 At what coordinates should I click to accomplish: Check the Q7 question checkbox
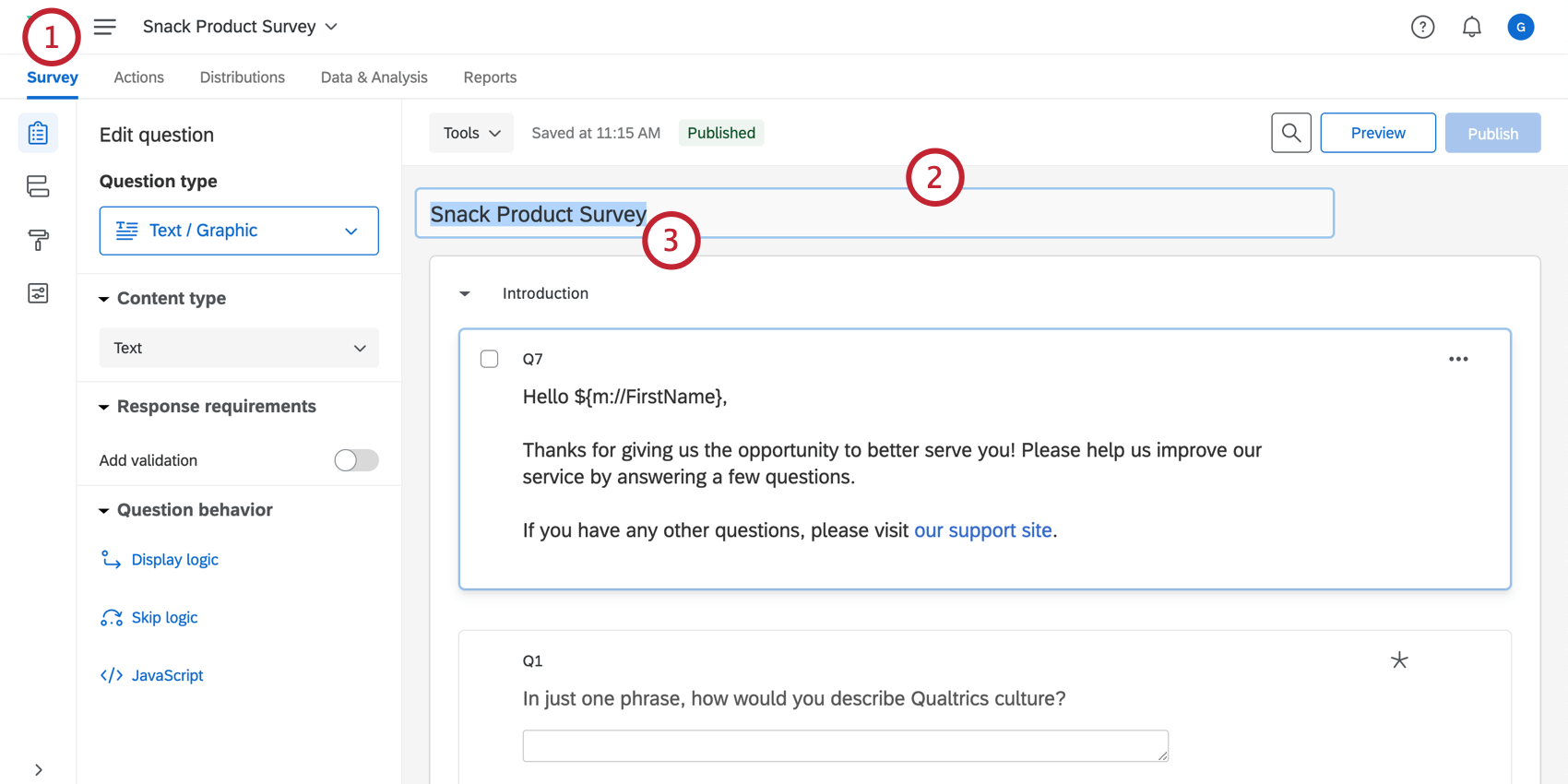(490, 359)
